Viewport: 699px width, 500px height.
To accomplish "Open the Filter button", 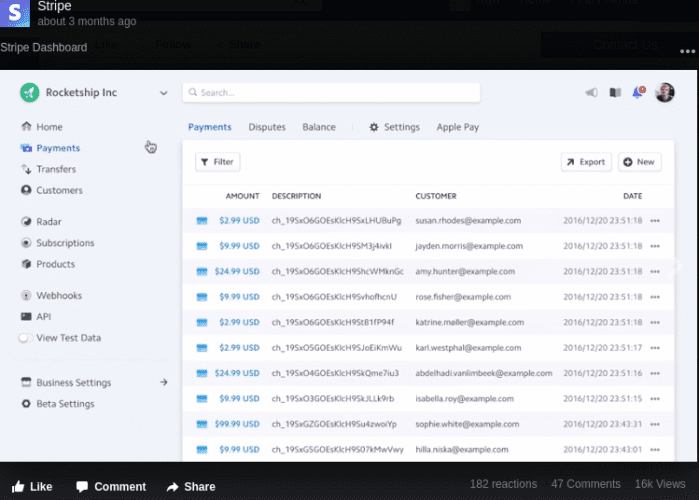I will (217, 161).
